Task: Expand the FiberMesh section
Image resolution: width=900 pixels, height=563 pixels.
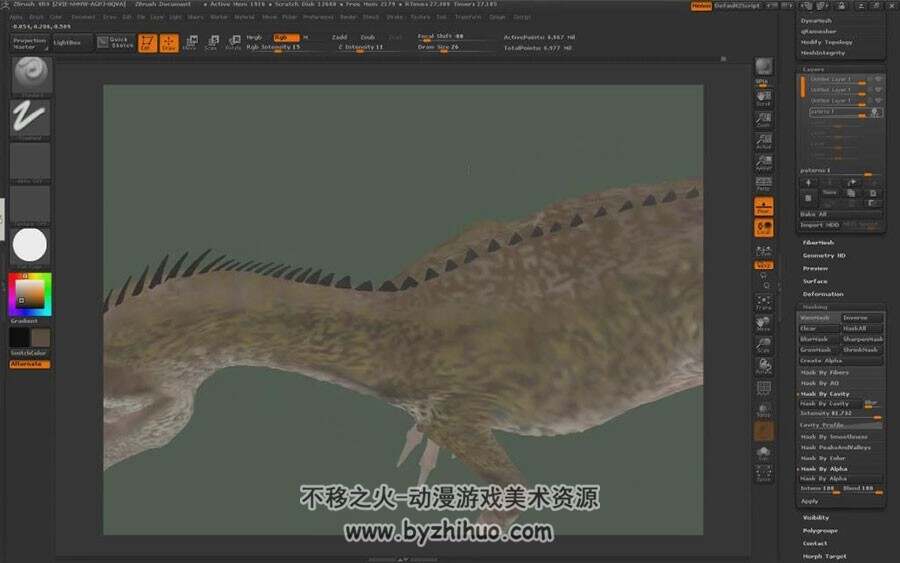Action: (x=818, y=243)
